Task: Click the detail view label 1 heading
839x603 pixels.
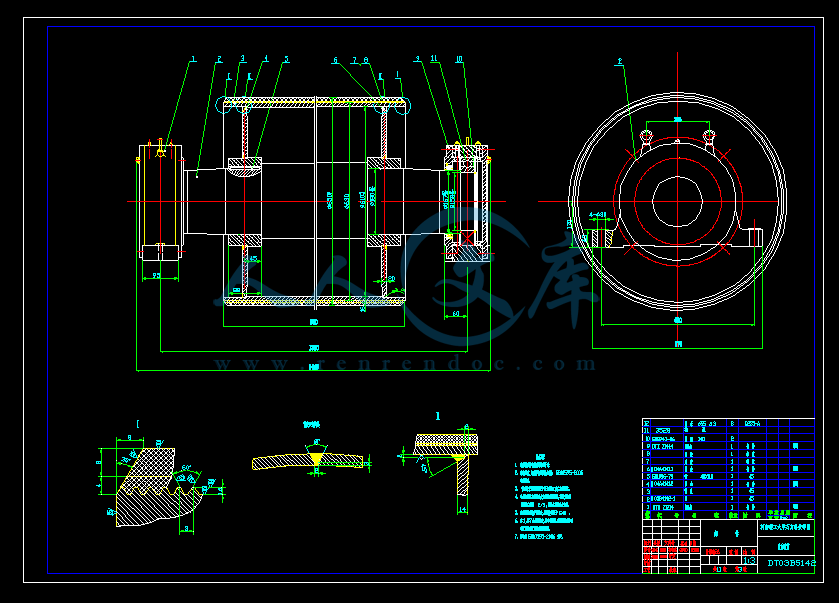Action: 438,416
